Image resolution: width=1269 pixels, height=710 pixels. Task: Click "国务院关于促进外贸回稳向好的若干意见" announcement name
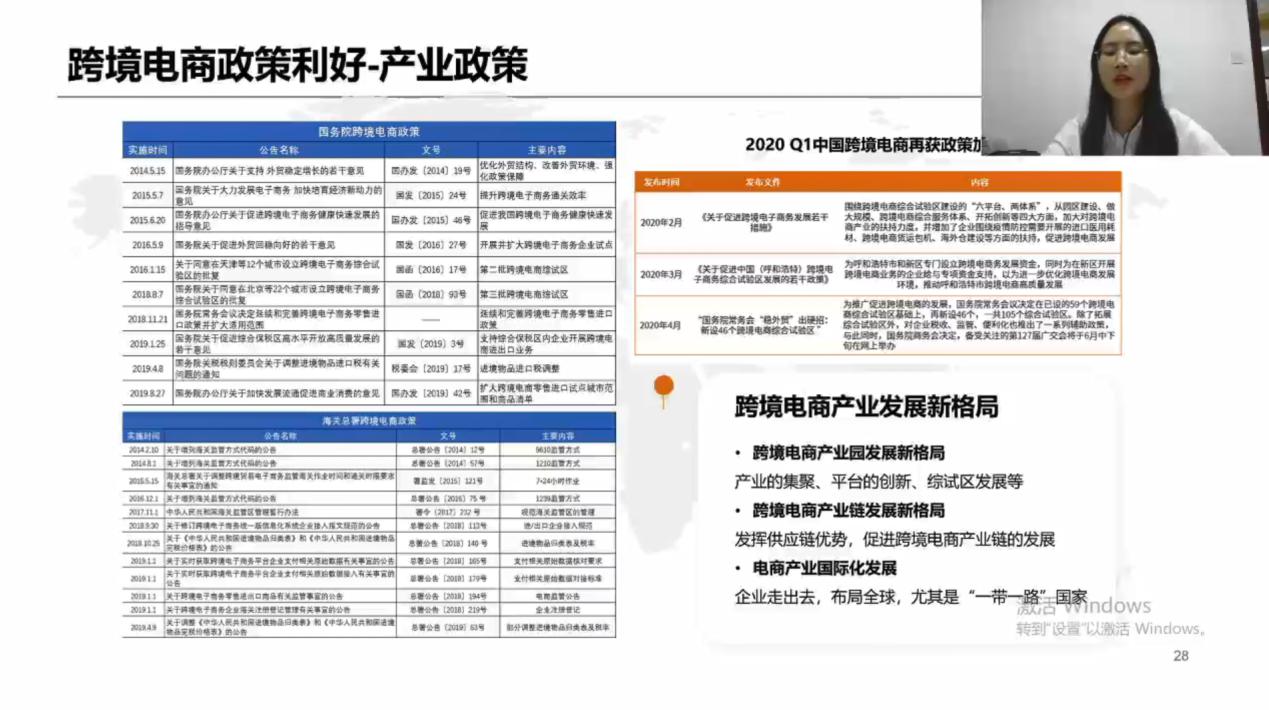coord(255,245)
